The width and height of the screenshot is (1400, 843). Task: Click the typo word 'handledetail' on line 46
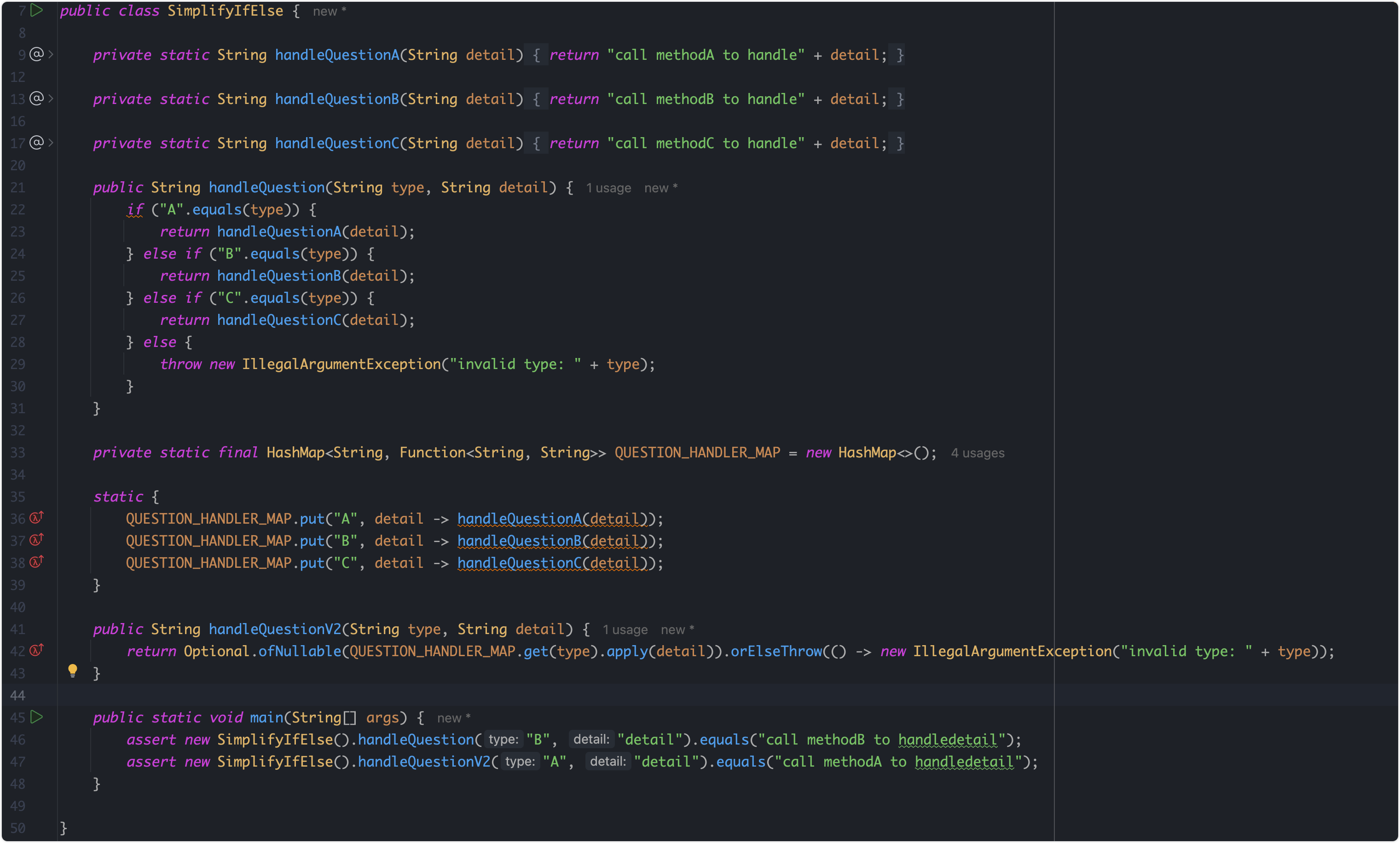pos(947,739)
